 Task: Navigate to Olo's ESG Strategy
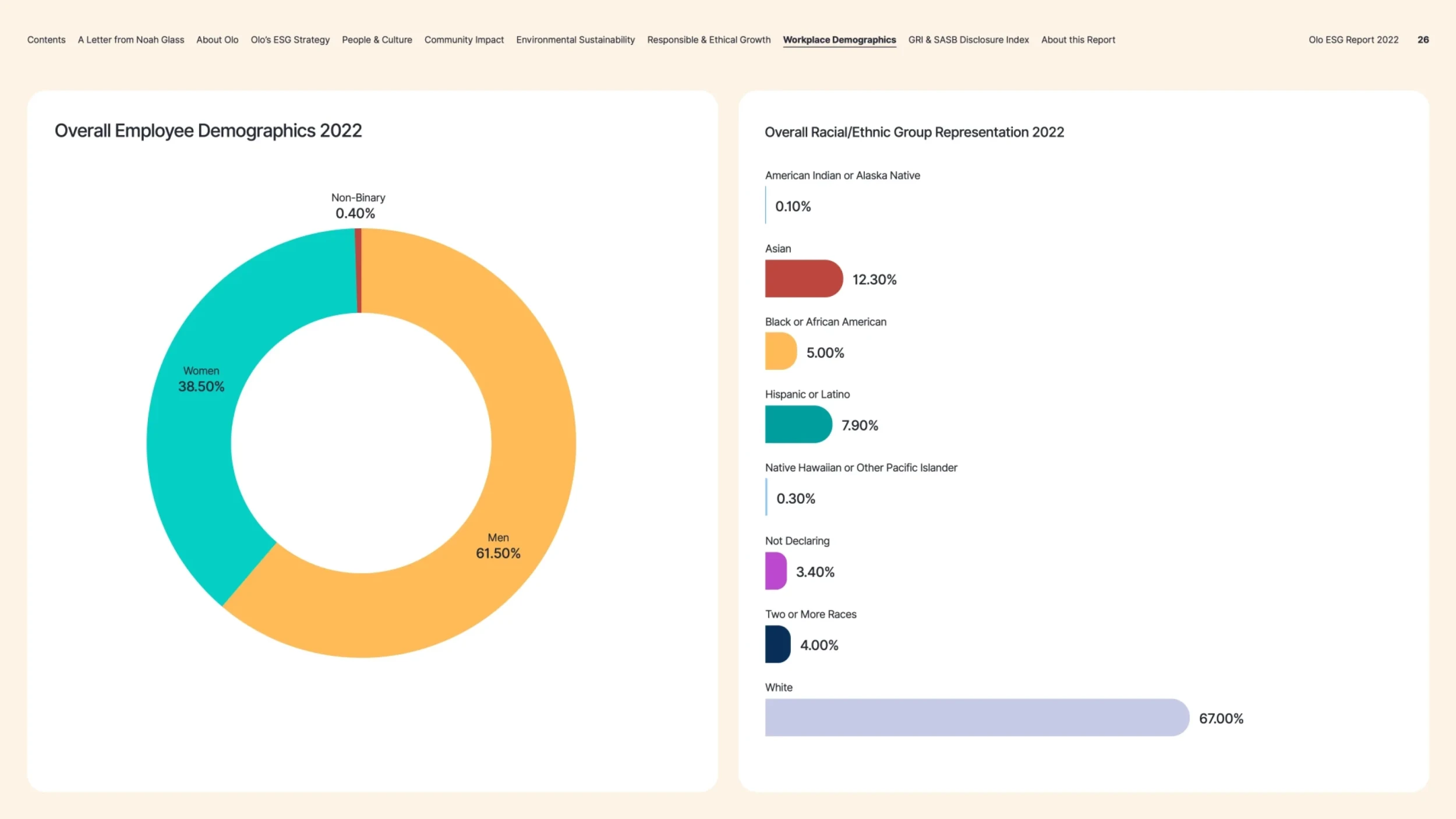tap(290, 40)
